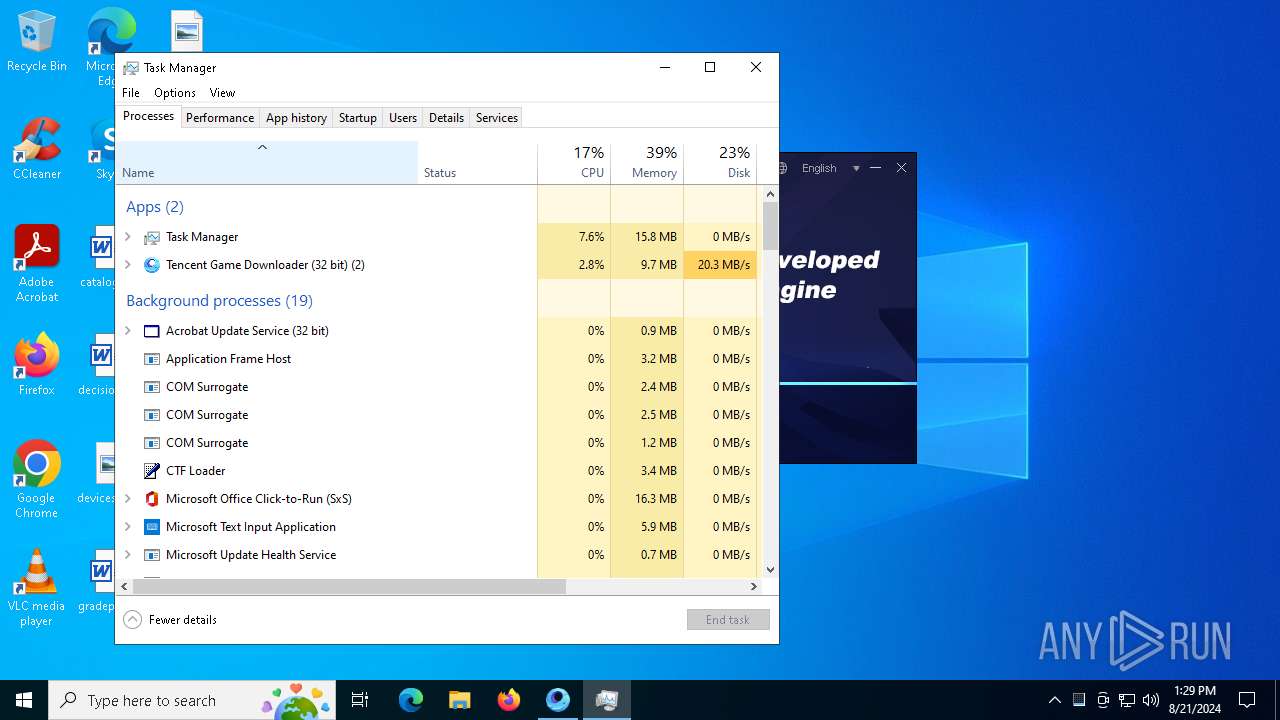The height and width of the screenshot is (720, 1280).
Task: Switch to Users tab
Action: click(x=403, y=118)
